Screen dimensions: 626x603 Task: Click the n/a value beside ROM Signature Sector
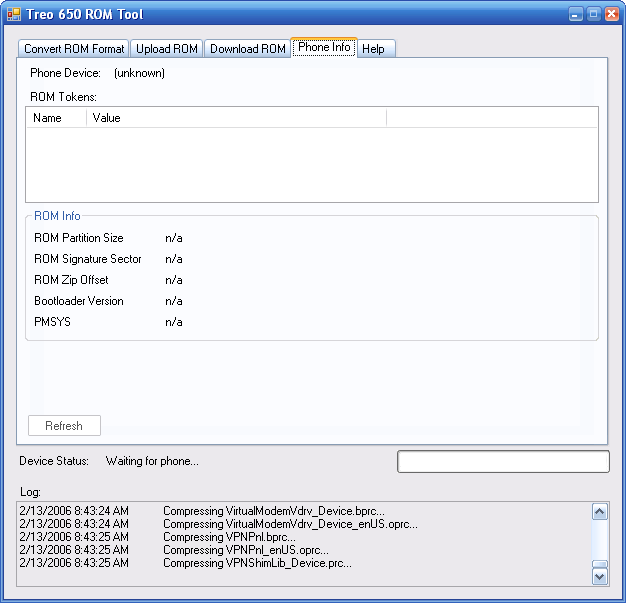coord(174,259)
